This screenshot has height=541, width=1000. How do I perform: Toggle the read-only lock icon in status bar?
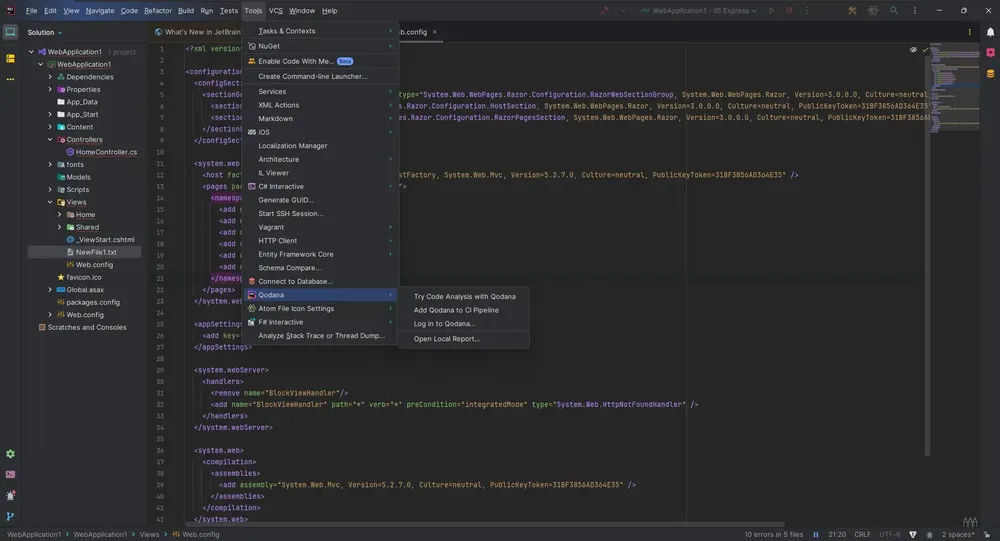987,535
